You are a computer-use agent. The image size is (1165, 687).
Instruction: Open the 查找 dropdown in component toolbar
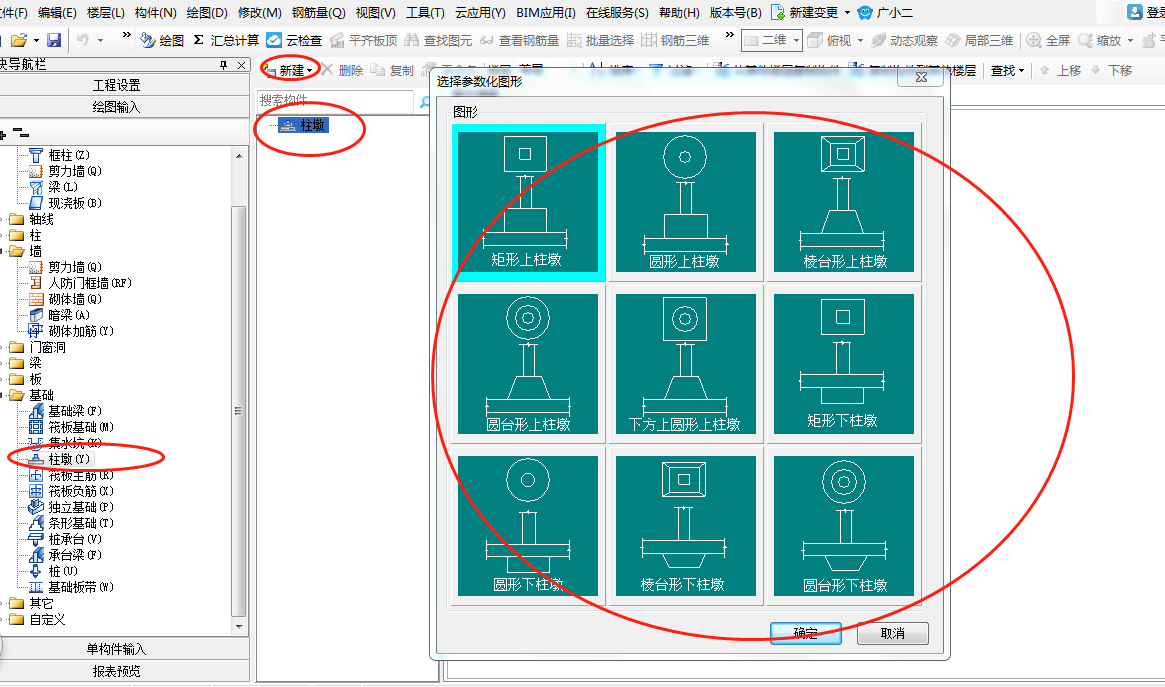[1007, 71]
